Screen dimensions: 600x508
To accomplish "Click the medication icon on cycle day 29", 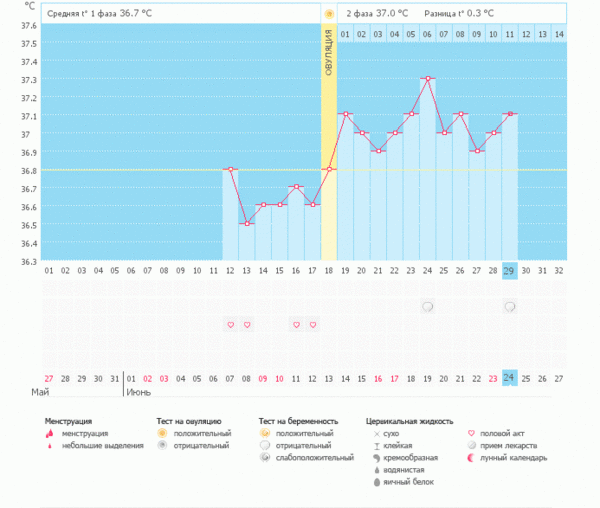I will click(510, 305).
